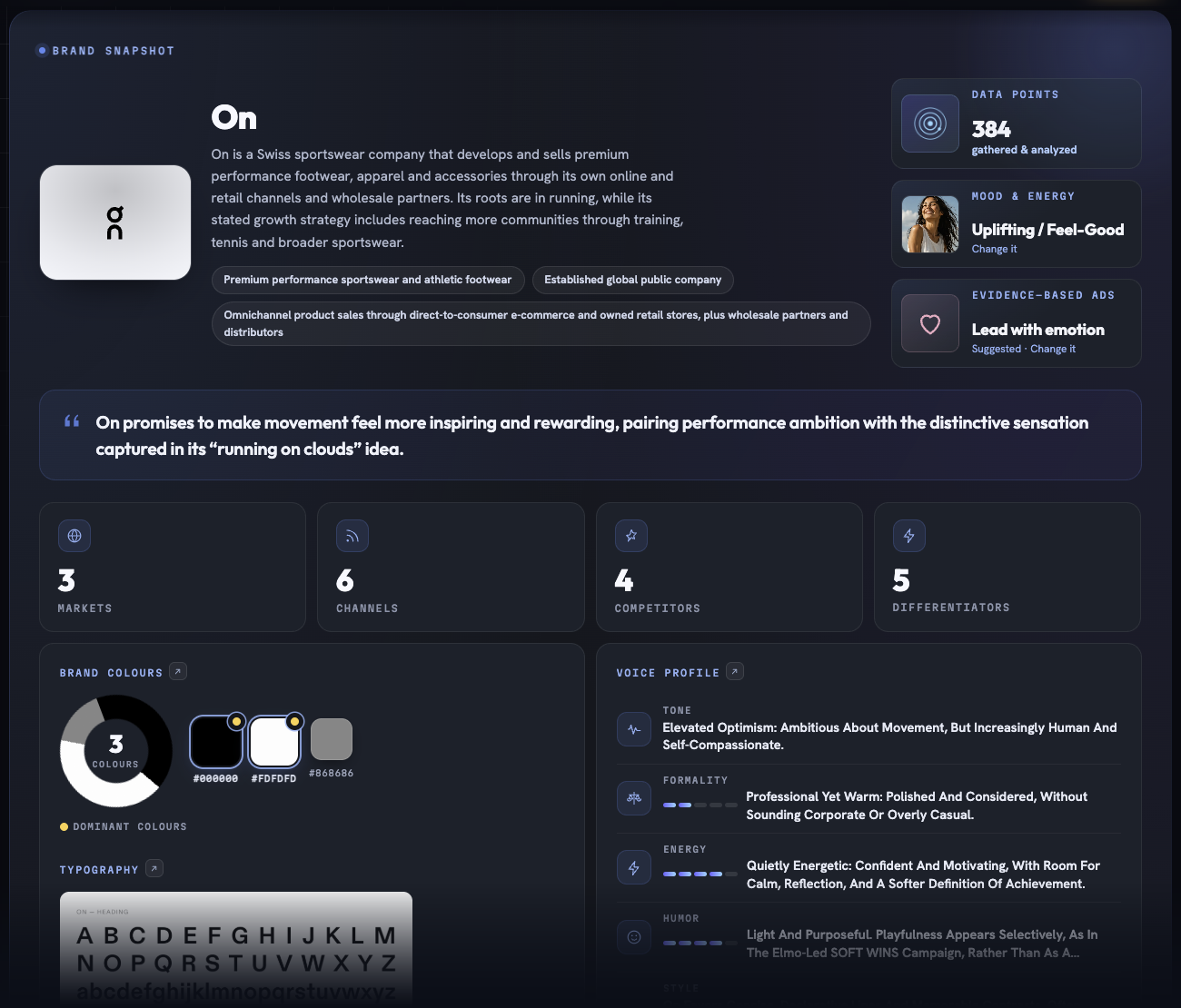Click the Elevated Optimism tone description
The image size is (1181, 1008).
tap(889, 736)
